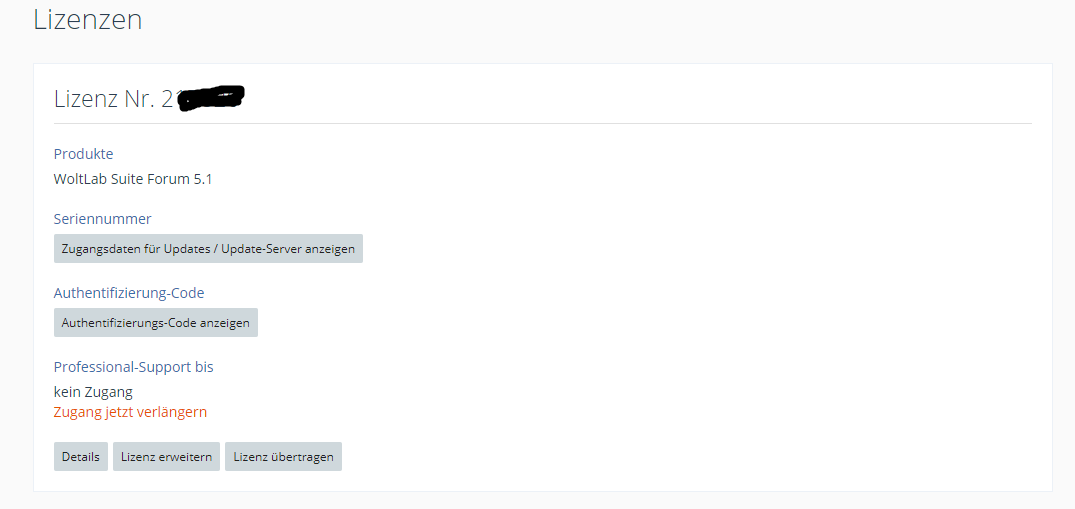The width and height of the screenshot is (1075, 509).
Task: Click the 'Authentifizierung-Code' label
Action: 128,293
